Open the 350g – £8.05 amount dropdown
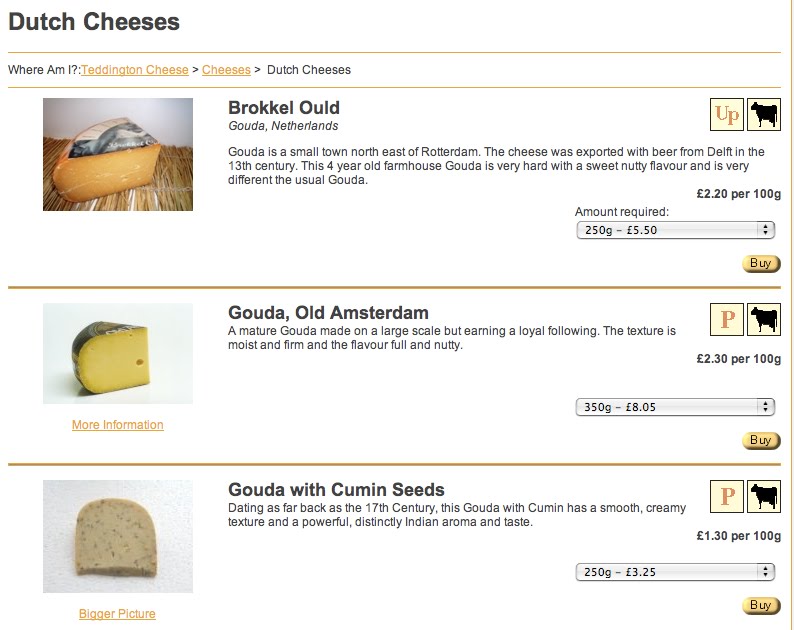The image size is (794, 630). (676, 407)
